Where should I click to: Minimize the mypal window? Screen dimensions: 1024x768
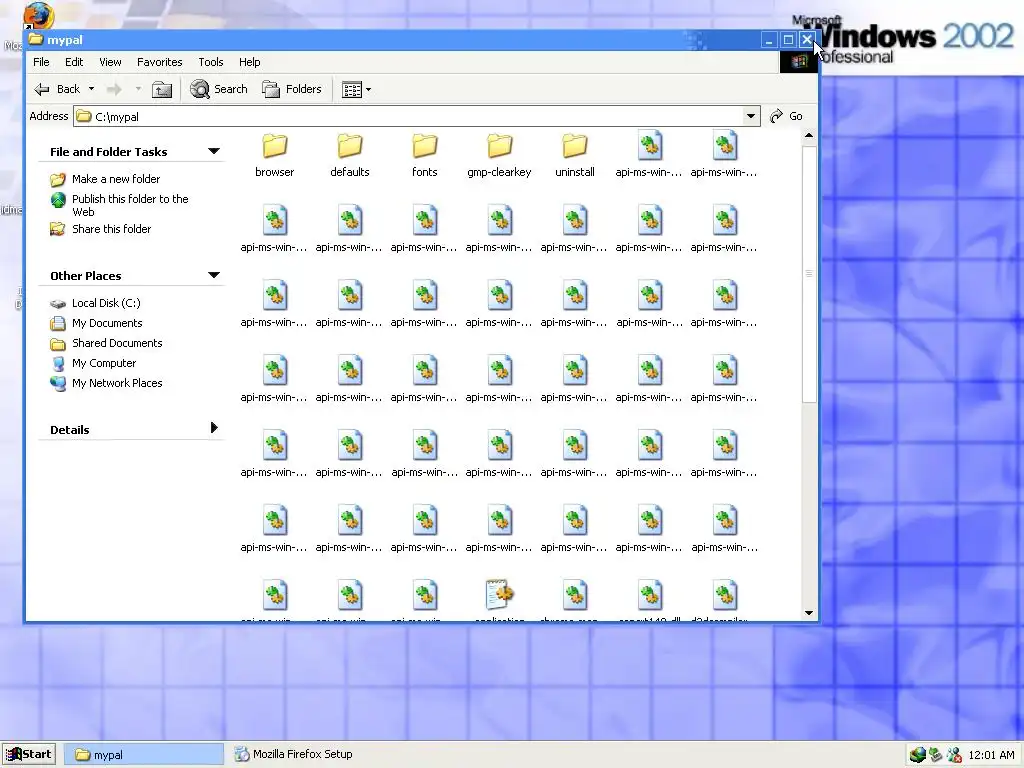[769, 40]
